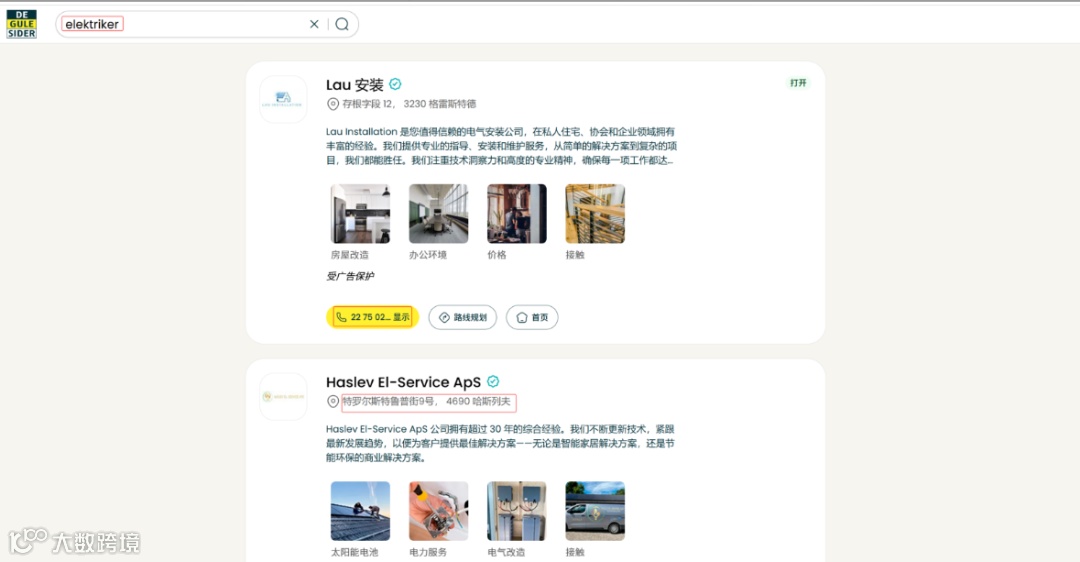Image resolution: width=1080 pixels, height=562 pixels.
Task: Open Lau 安装 company logo
Action: [283, 99]
